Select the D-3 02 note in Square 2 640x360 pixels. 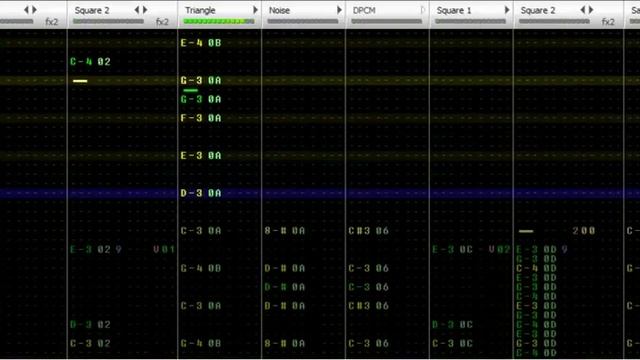(x=90, y=324)
